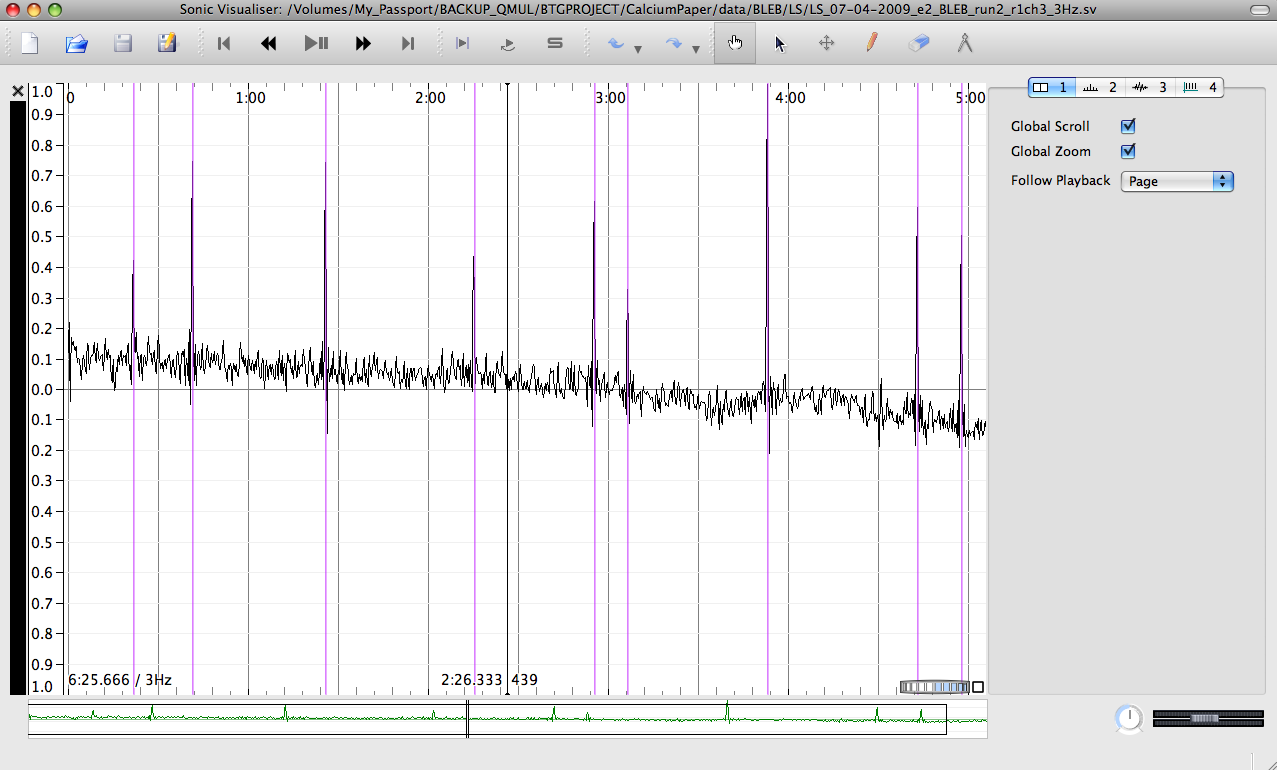Rewind to the start of the recording

(x=224, y=43)
